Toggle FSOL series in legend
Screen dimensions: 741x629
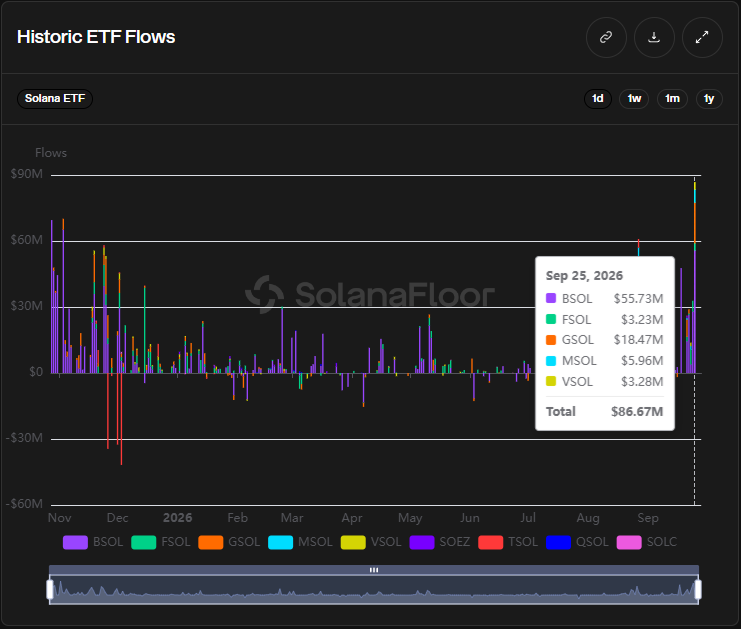pyautogui.click(x=161, y=542)
